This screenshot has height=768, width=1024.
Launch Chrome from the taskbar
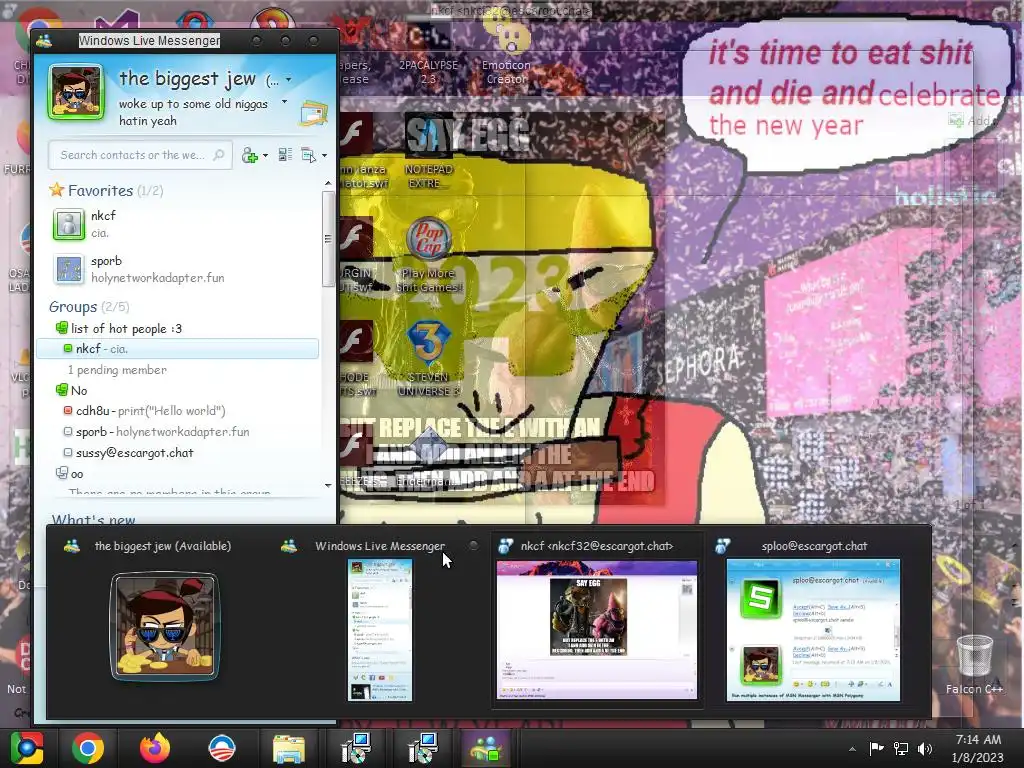coord(88,748)
